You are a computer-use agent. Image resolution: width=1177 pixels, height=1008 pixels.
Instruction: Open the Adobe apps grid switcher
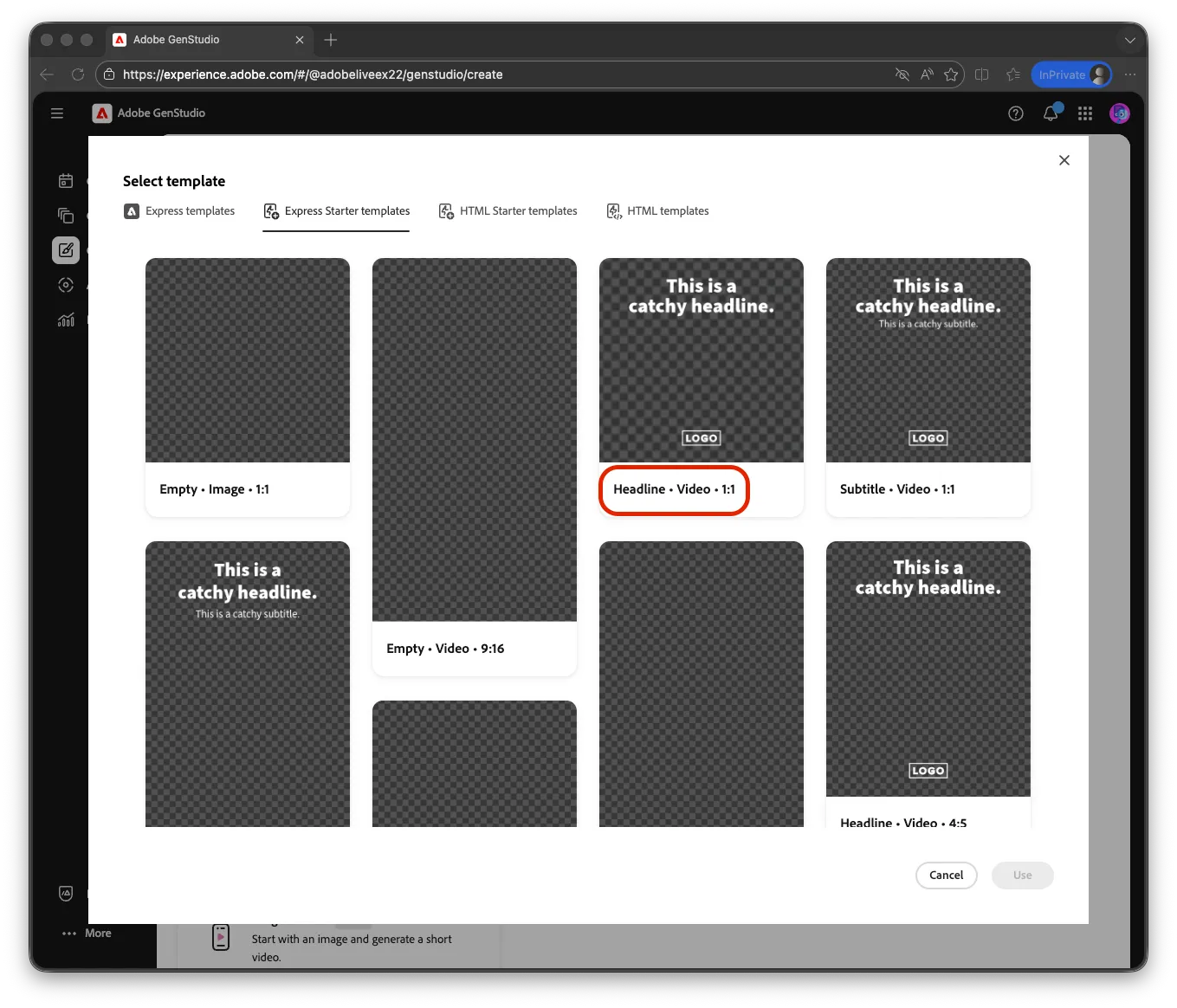coord(1085,113)
